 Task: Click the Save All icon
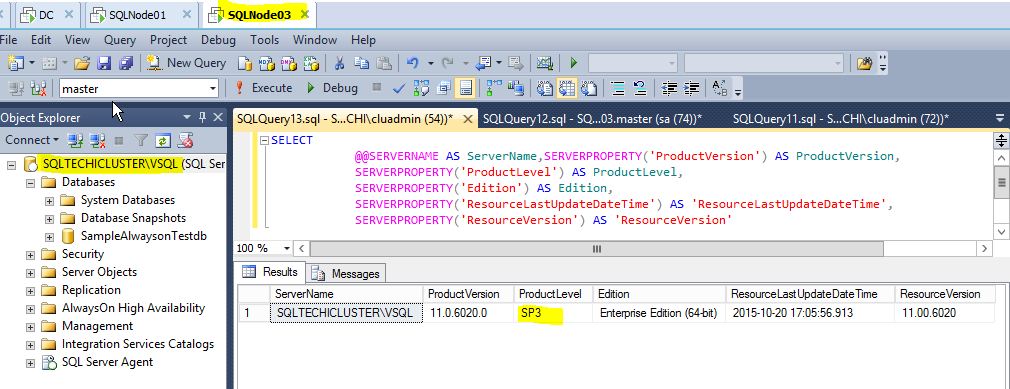[x=126, y=64]
